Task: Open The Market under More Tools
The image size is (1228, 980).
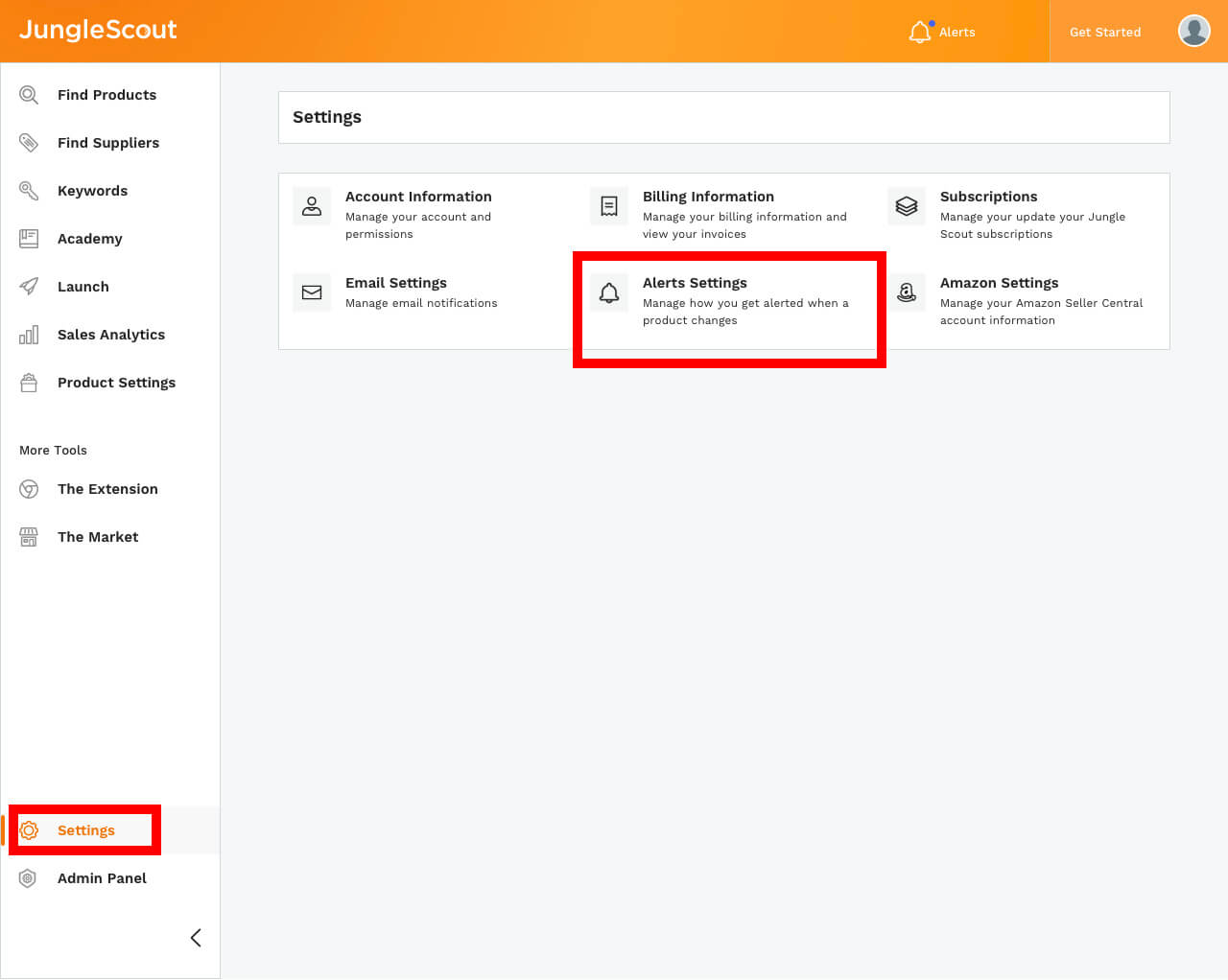Action: click(x=98, y=537)
